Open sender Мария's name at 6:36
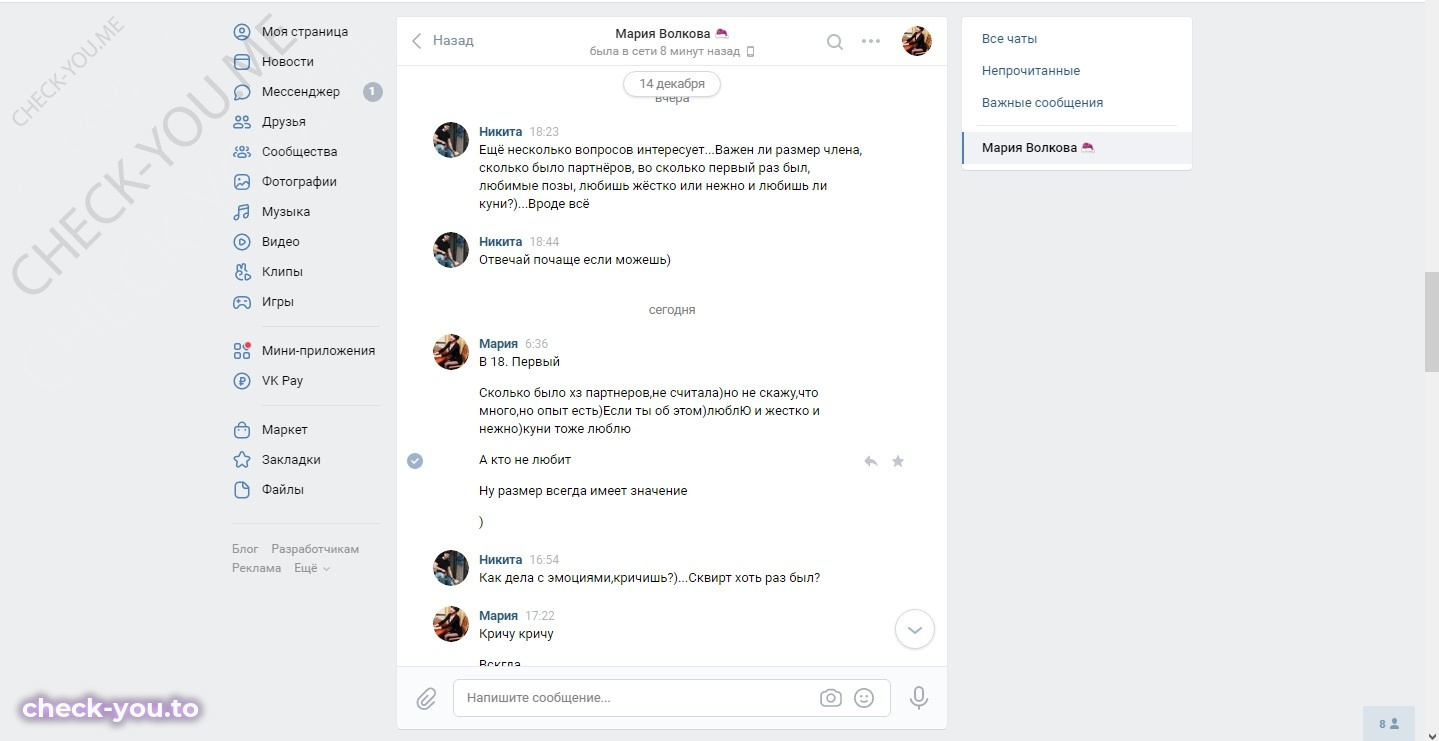The image size is (1439, 741). pyautogui.click(x=498, y=344)
